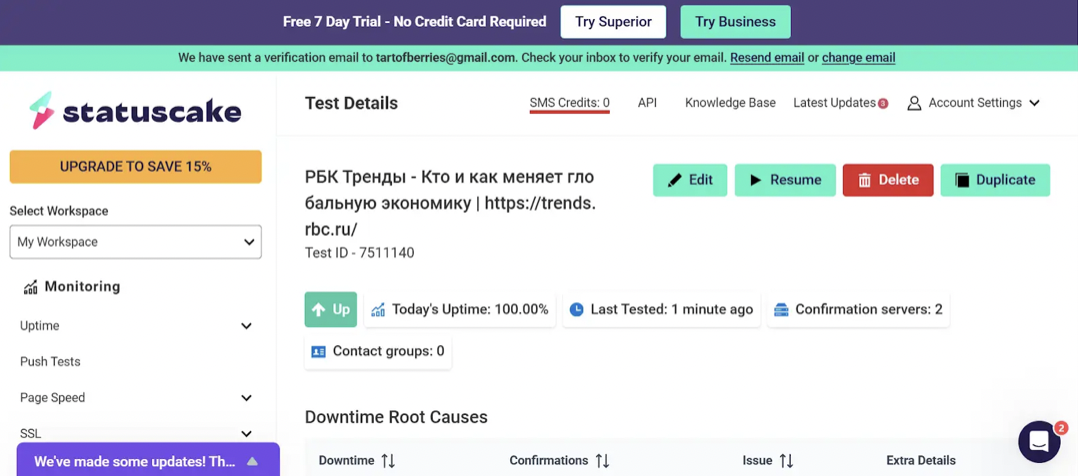The width and height of the screenshot is (1078, 476).
Task: Sort by Downtime column arrows
Action: 388,461
